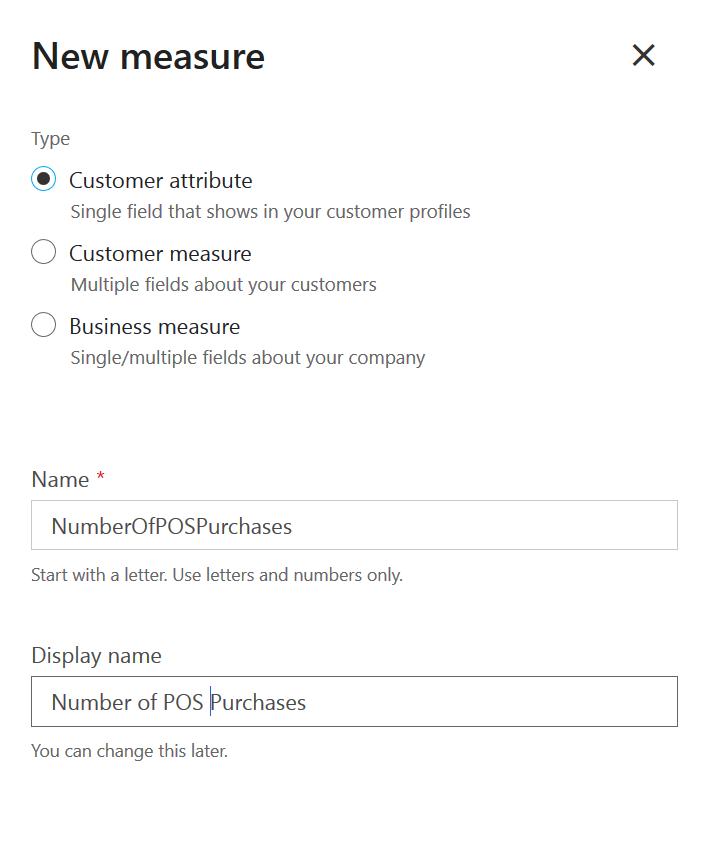Click the 'Single field that shows' description

270,212
